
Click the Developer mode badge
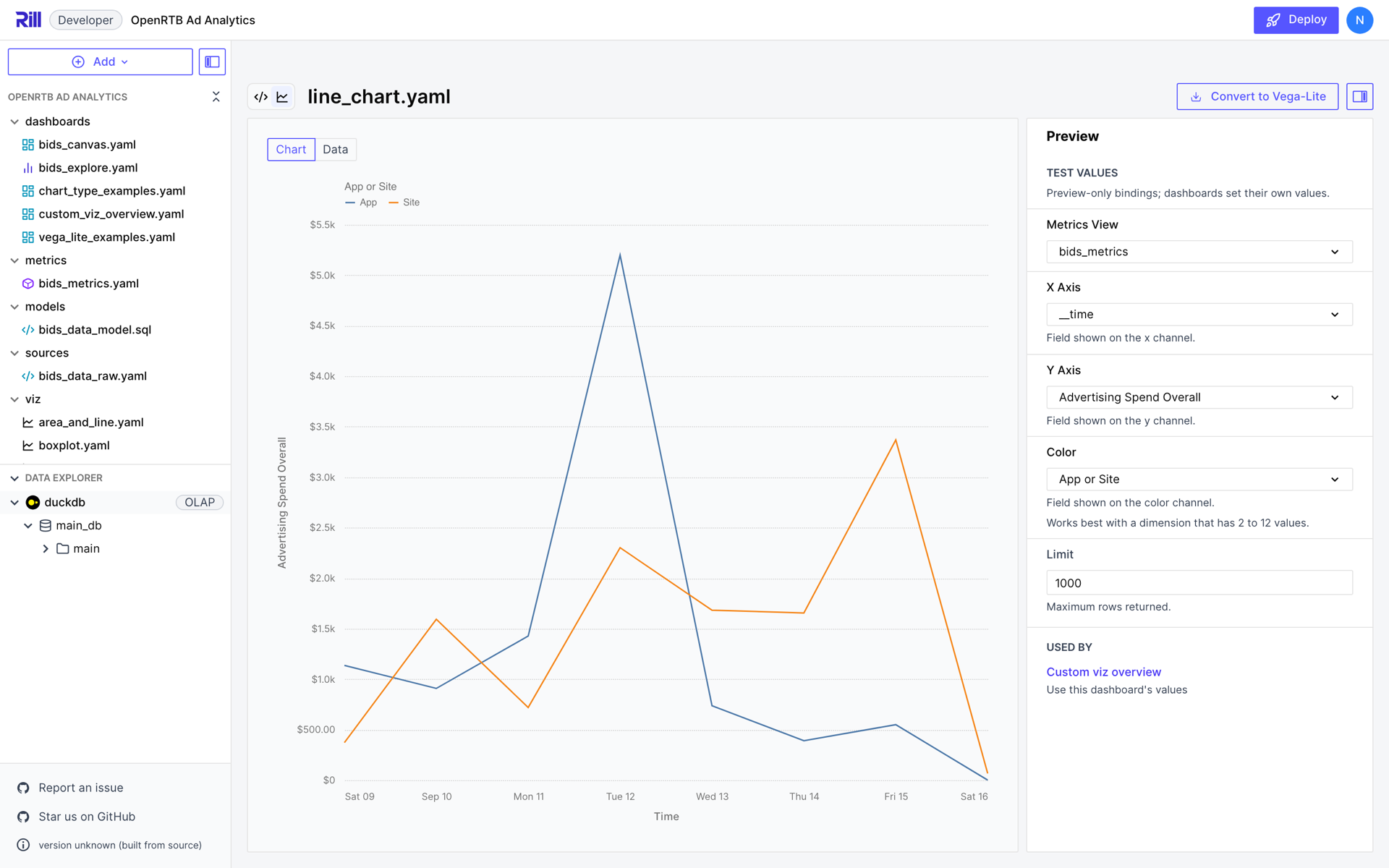(x=85, y=20)
